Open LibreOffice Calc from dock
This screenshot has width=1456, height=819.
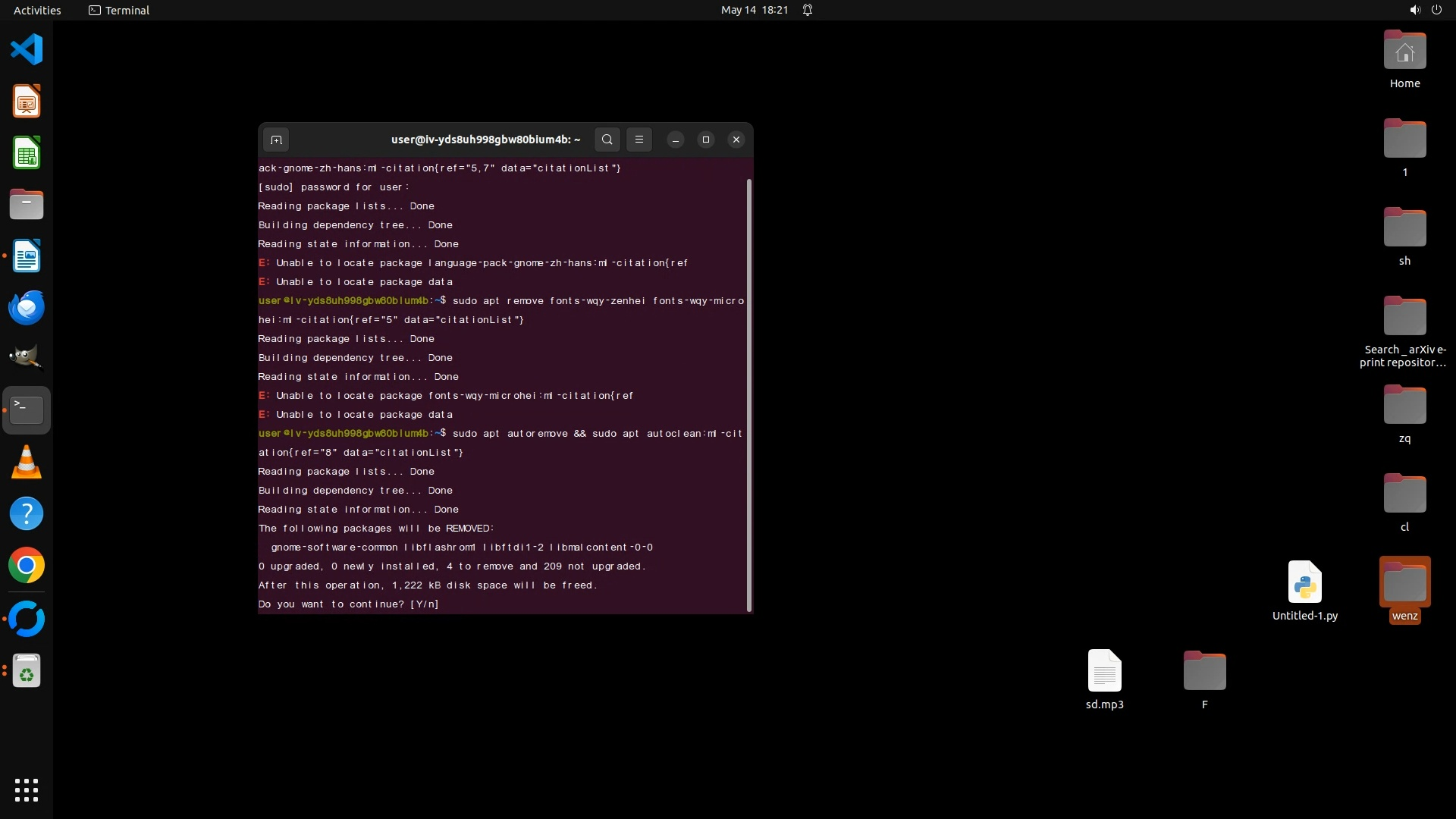click(27, 153)
